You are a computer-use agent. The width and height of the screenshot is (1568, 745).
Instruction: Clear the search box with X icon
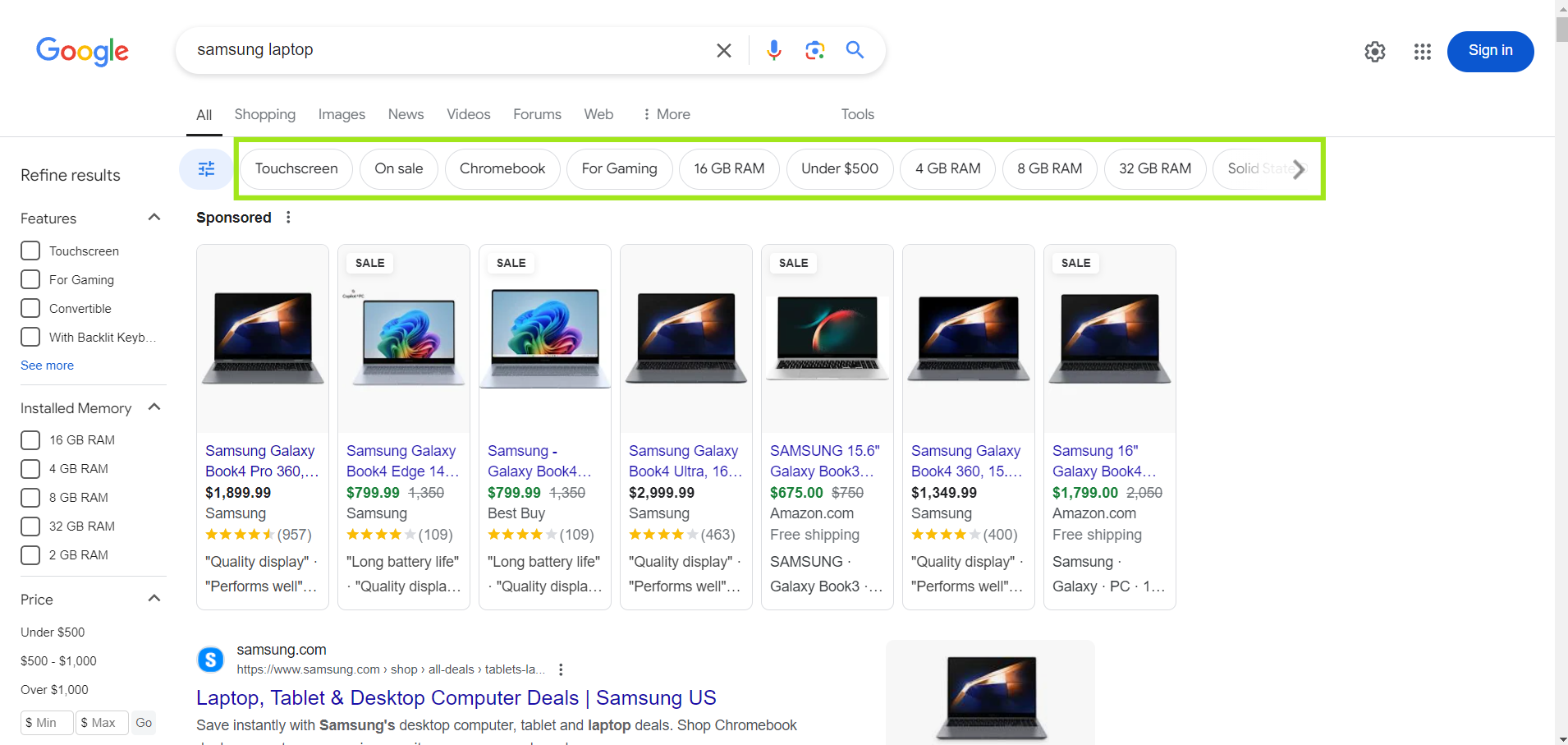pos(724,50)
